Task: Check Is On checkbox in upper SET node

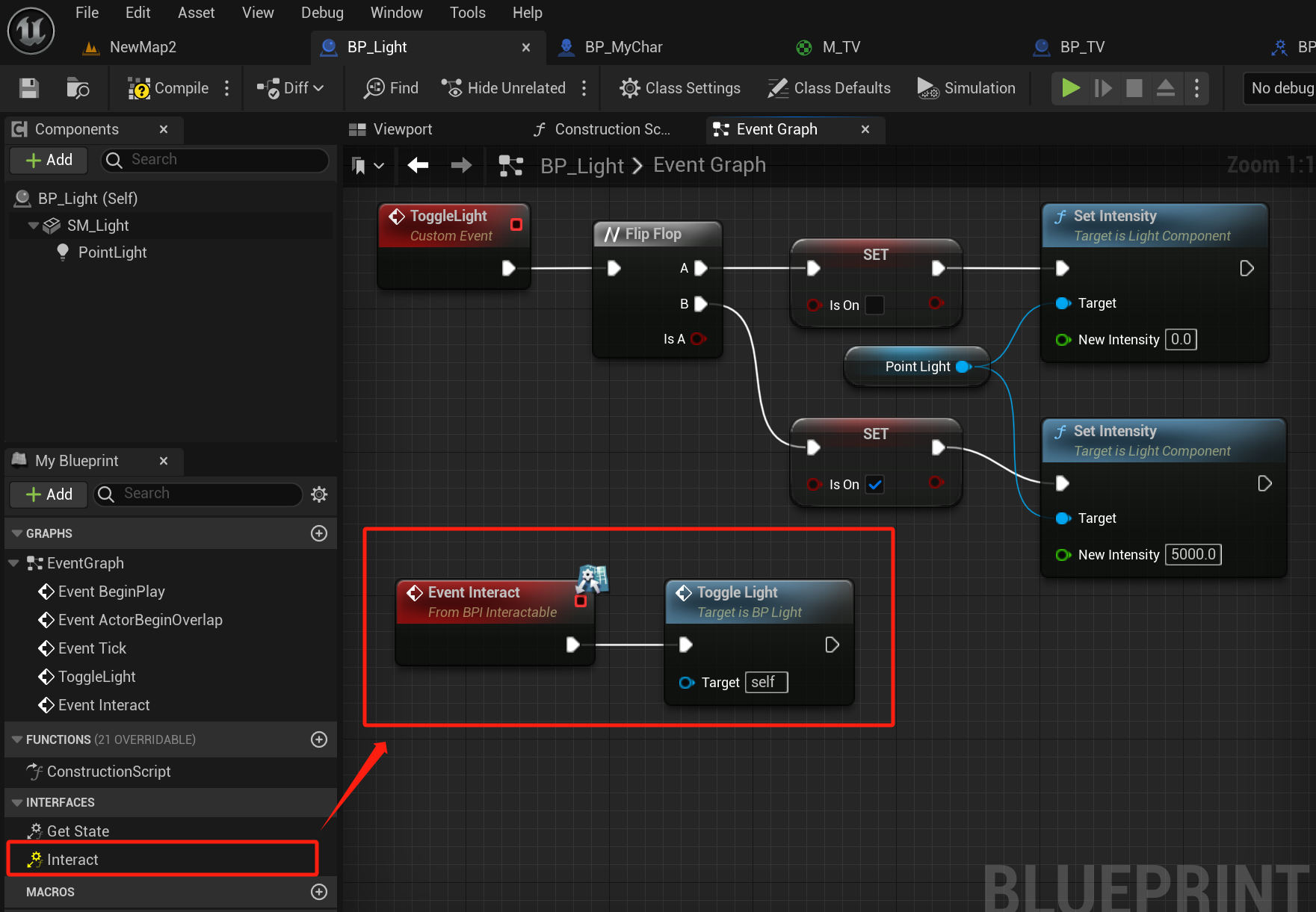Action: (x=875, y=305)
